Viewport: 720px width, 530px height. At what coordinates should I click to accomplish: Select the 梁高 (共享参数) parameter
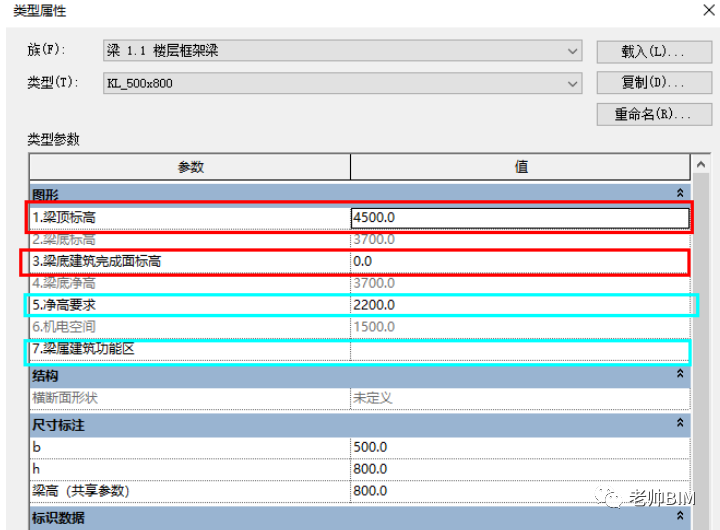coord(190,491)
